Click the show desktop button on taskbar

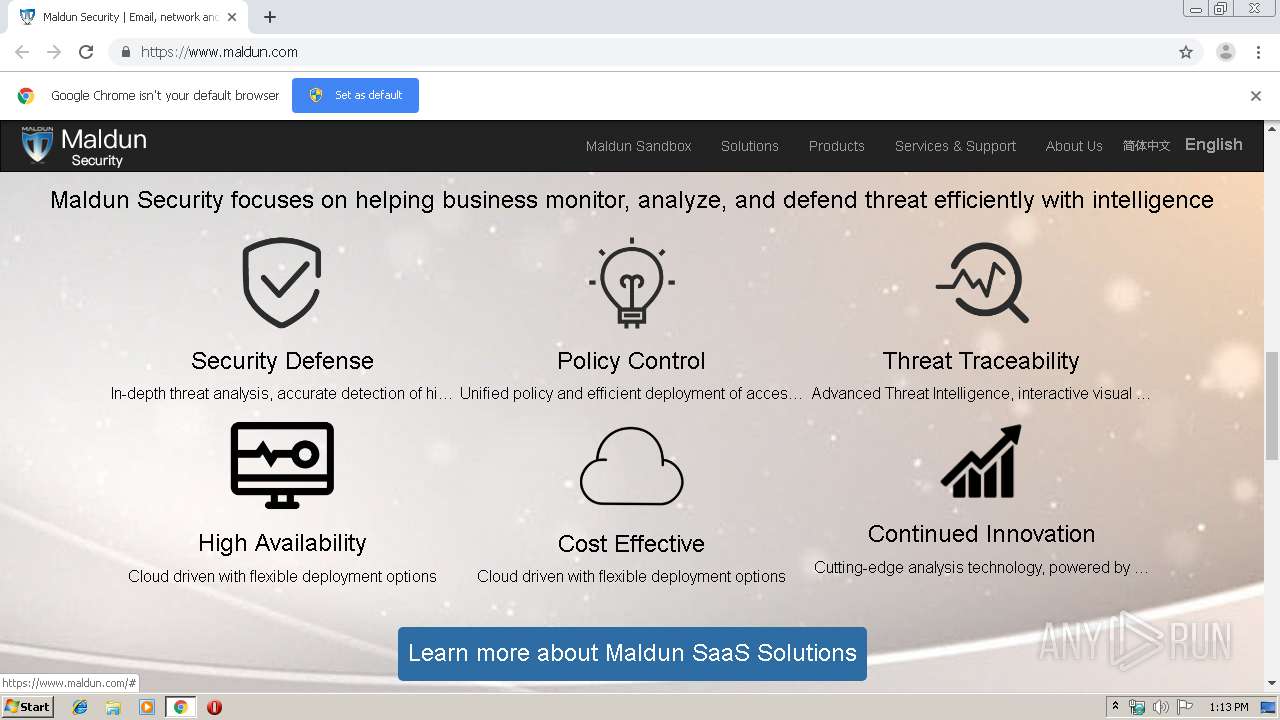pyautogui.click(x=1268, y=707)
